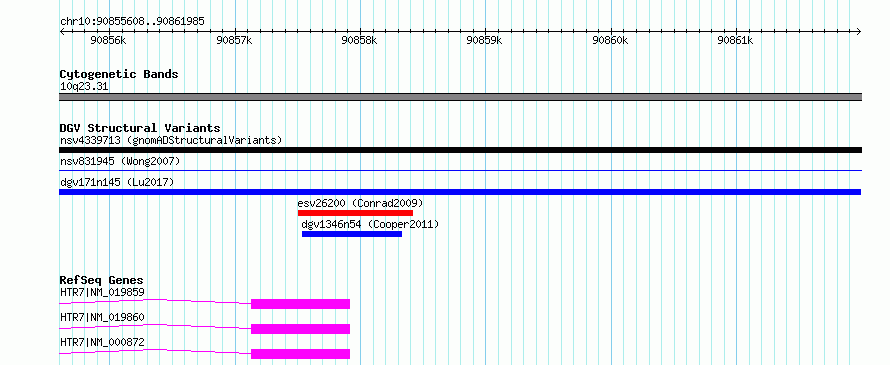Screen dimensions: 890x365
Task: Click the intron line of HTR7|NM_019859
Action: [155, 301]
